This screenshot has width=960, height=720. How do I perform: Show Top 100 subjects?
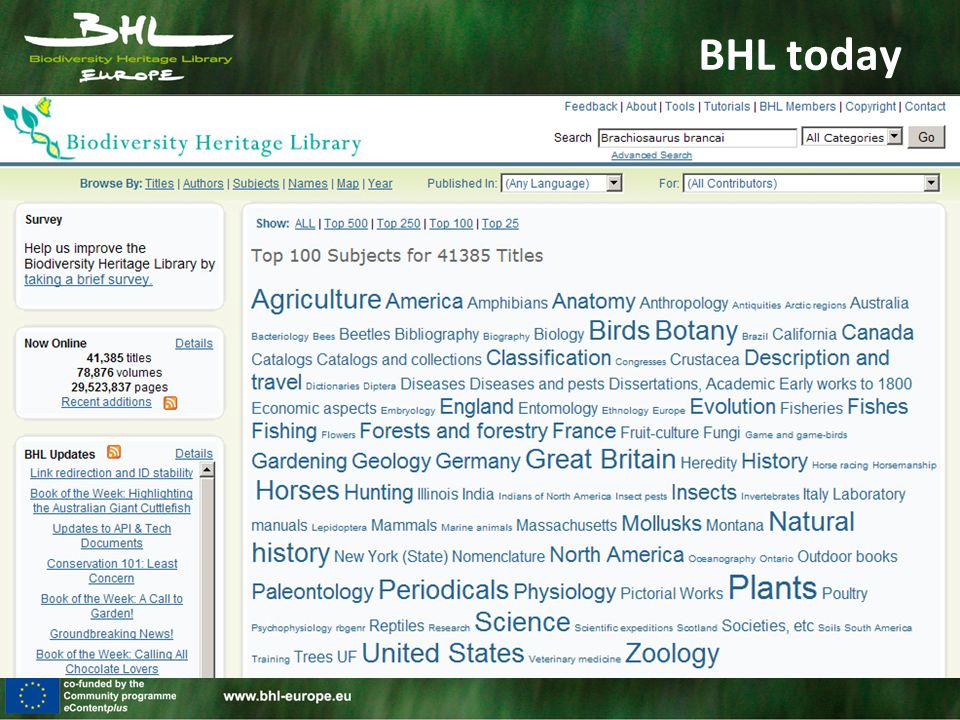[x=451, y=223]
